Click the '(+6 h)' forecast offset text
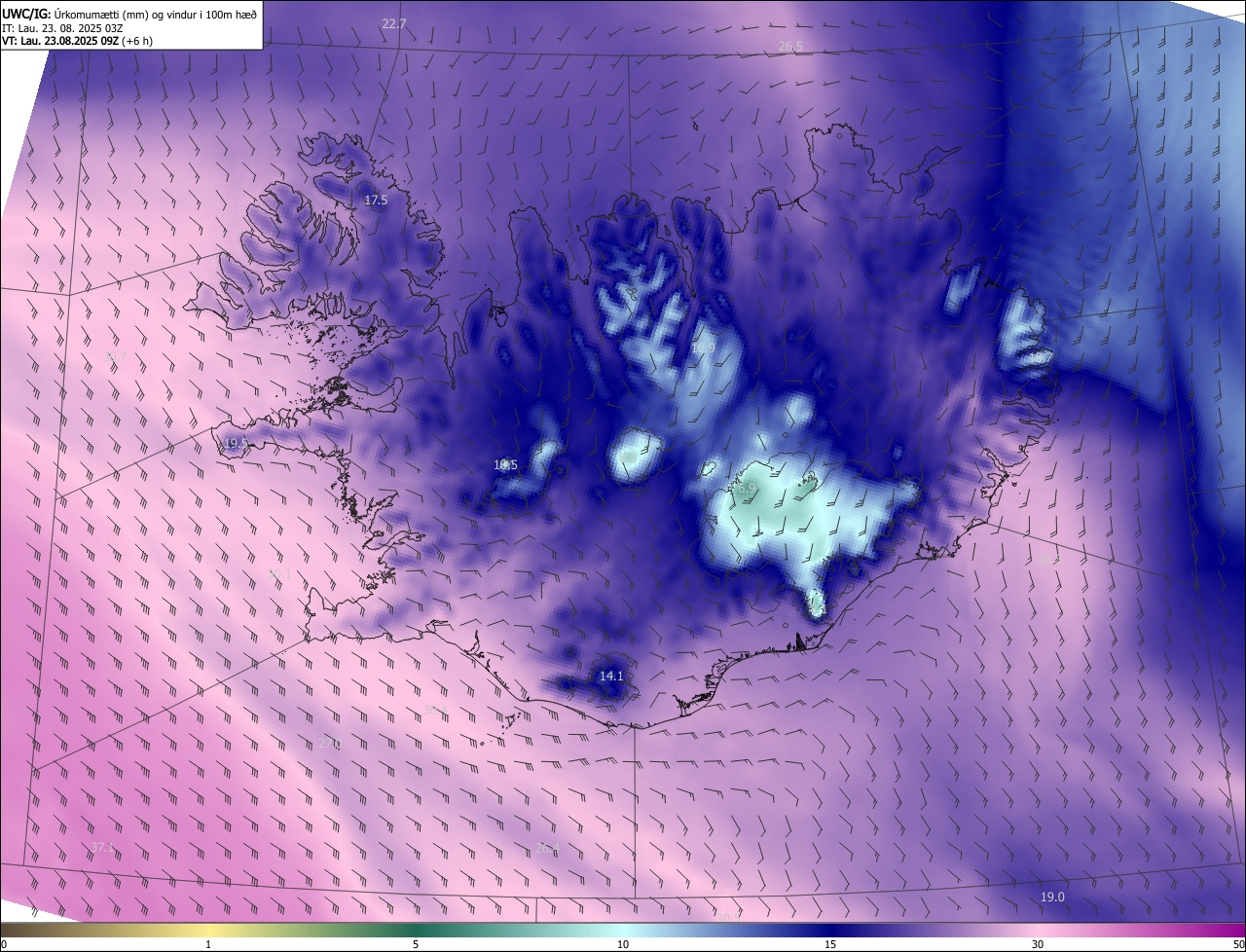The image size is (1246, 952). pyautogui.click(x=137, y=41)
